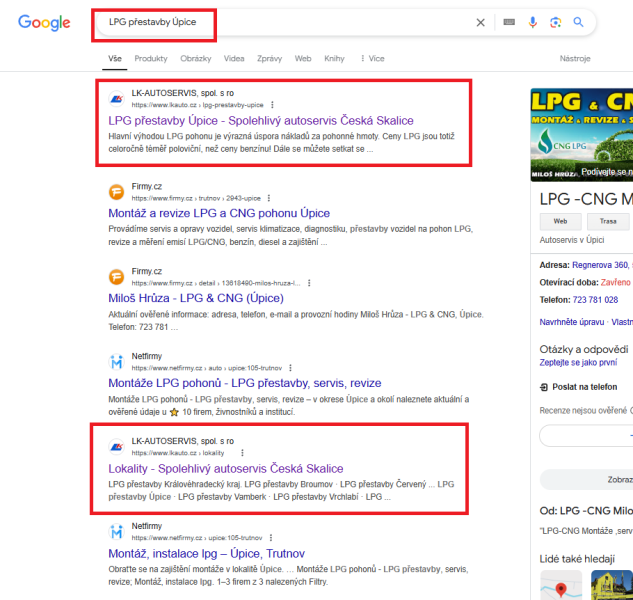Open options for the lpg-prestavby-upice result
This screenshot has width=633, height=600.
click(x=272, y=105)
